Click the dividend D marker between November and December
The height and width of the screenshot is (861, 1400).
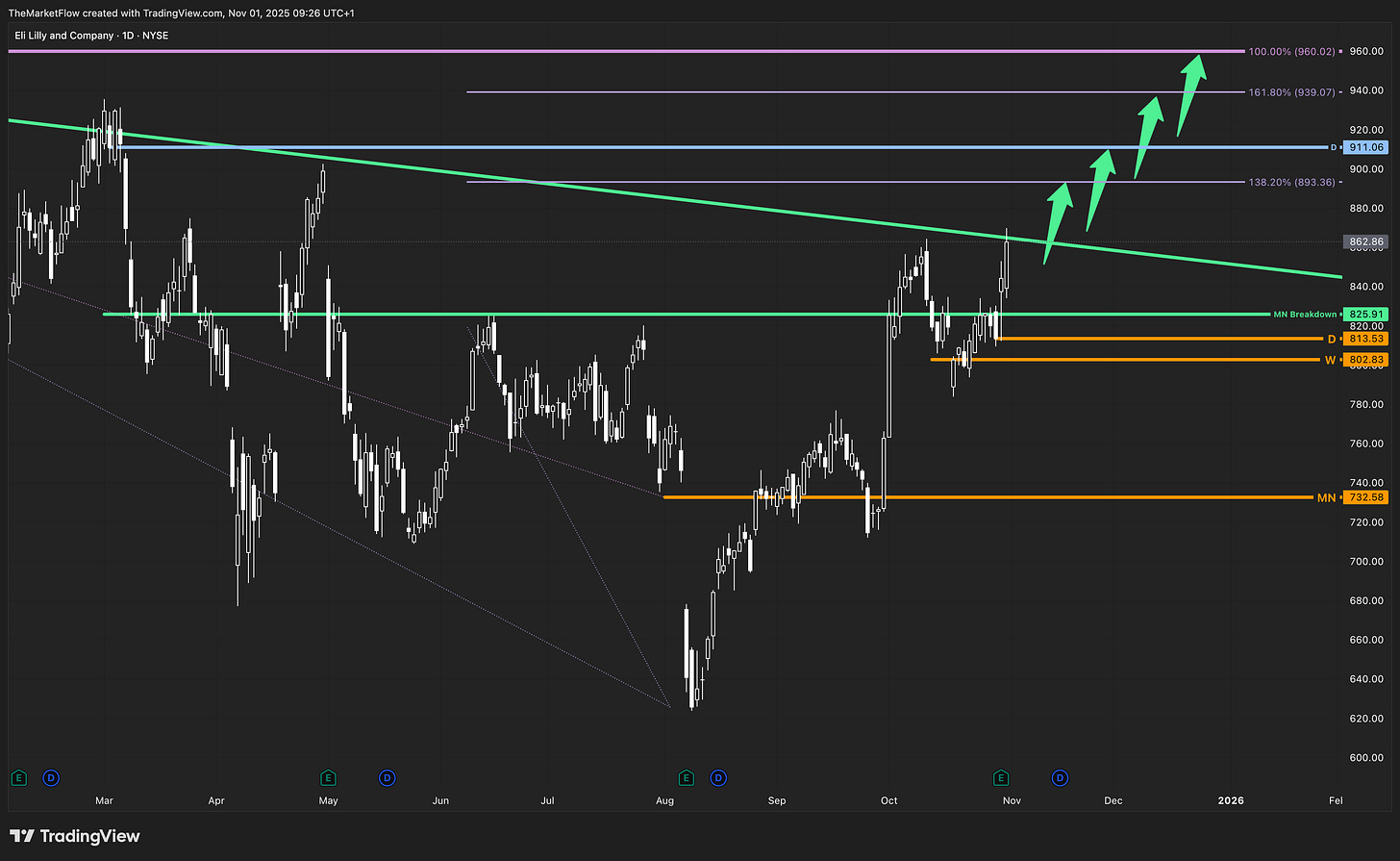click(1060, 777)
